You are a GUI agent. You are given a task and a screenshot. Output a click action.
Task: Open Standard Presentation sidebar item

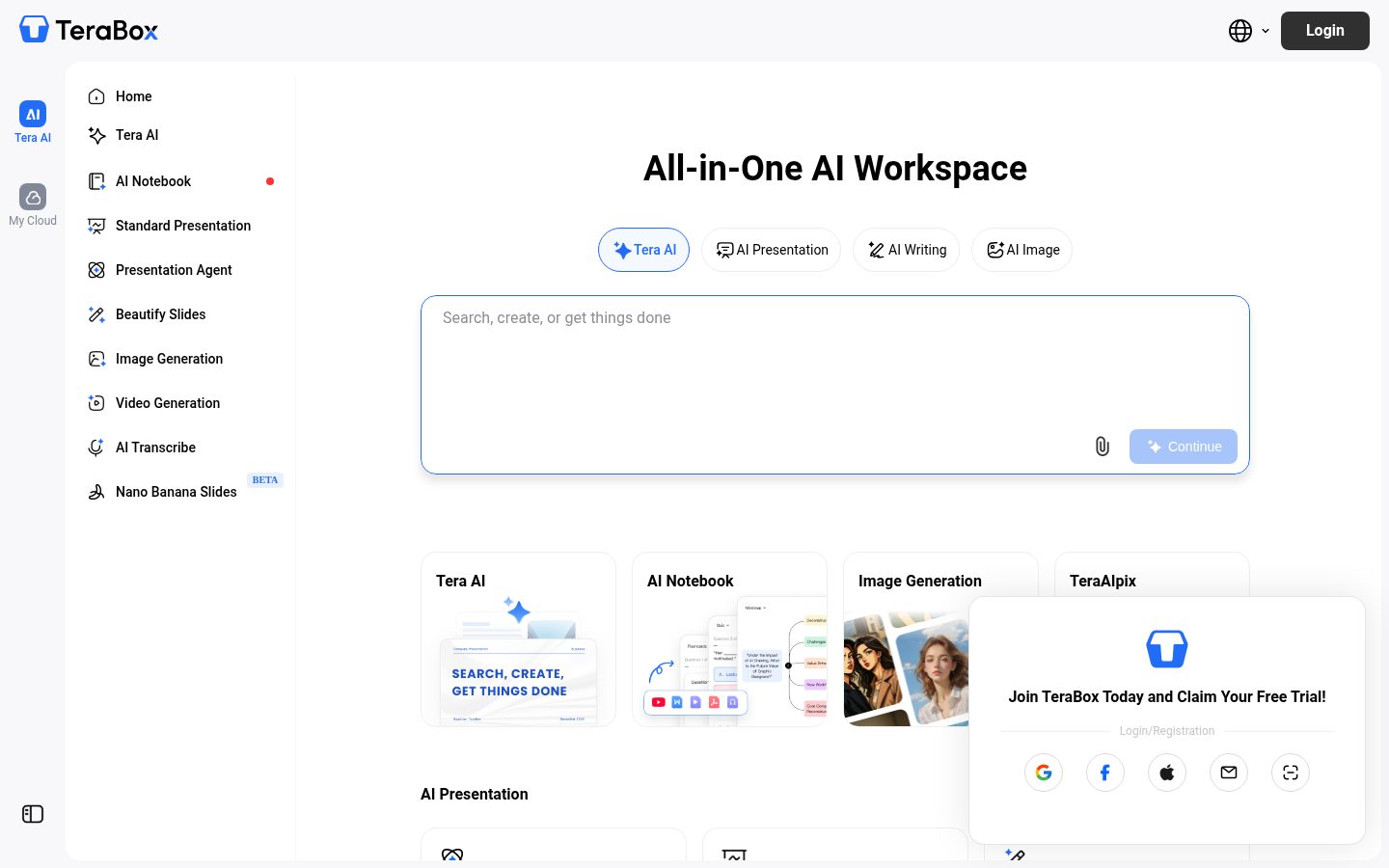click(181, 226)
